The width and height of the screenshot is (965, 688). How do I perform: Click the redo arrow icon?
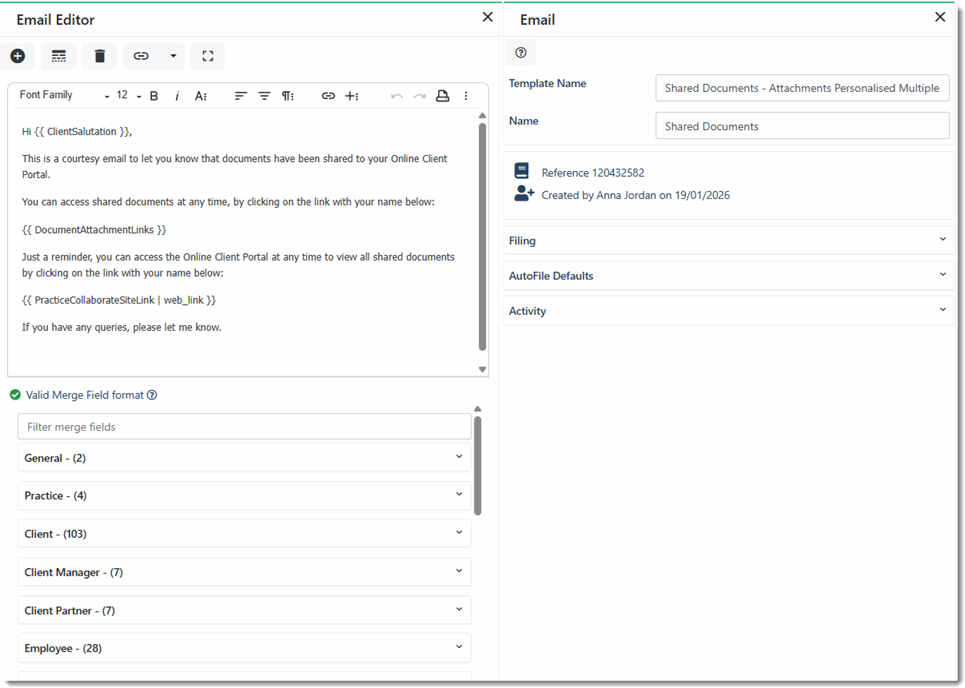coord(420,96)
